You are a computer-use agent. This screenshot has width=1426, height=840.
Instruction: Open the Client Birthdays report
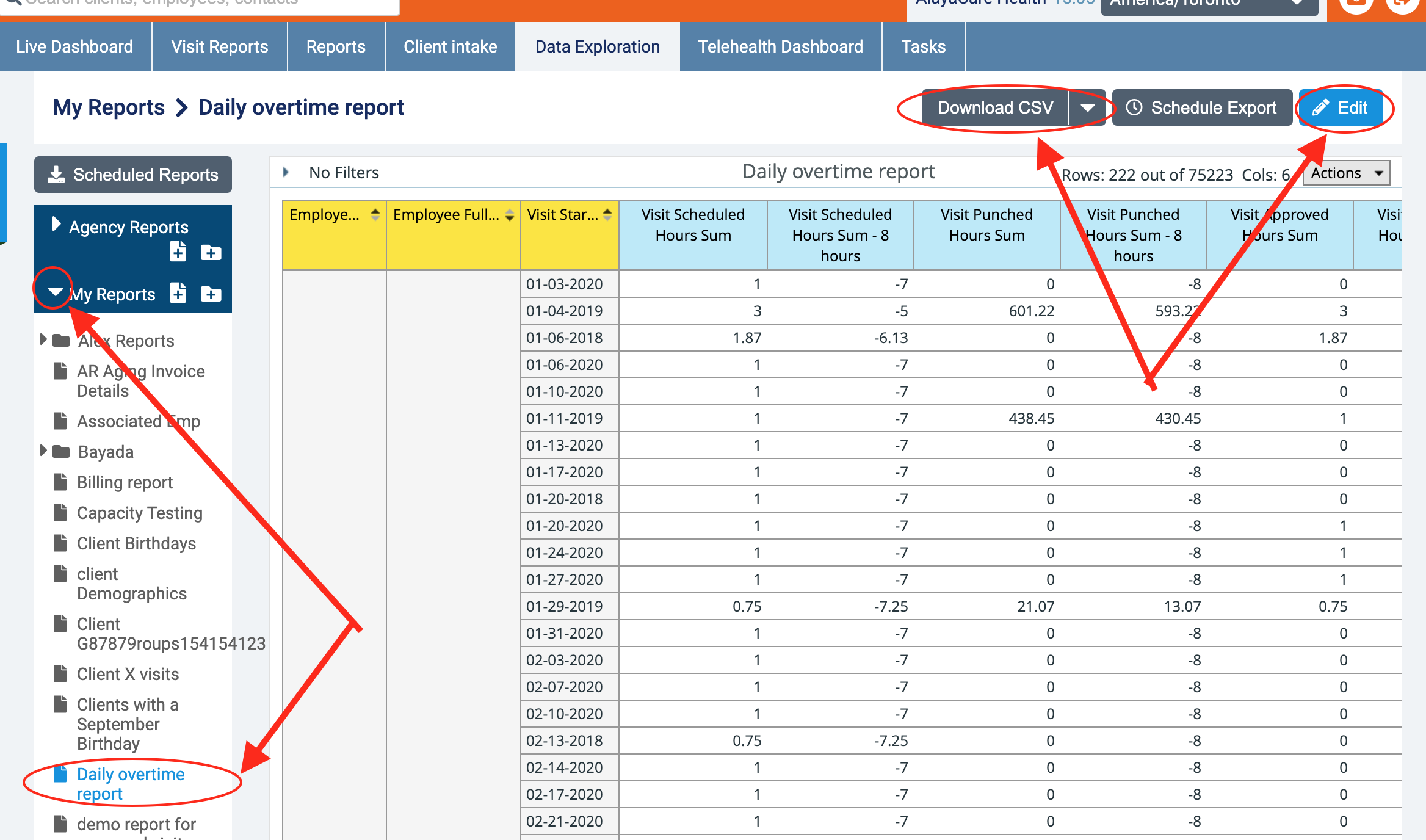(136, 543)
